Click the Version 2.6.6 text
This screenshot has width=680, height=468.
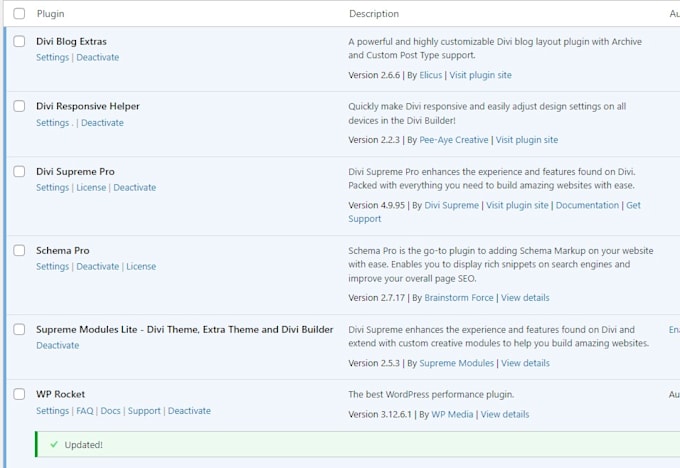tap(374, 75)
